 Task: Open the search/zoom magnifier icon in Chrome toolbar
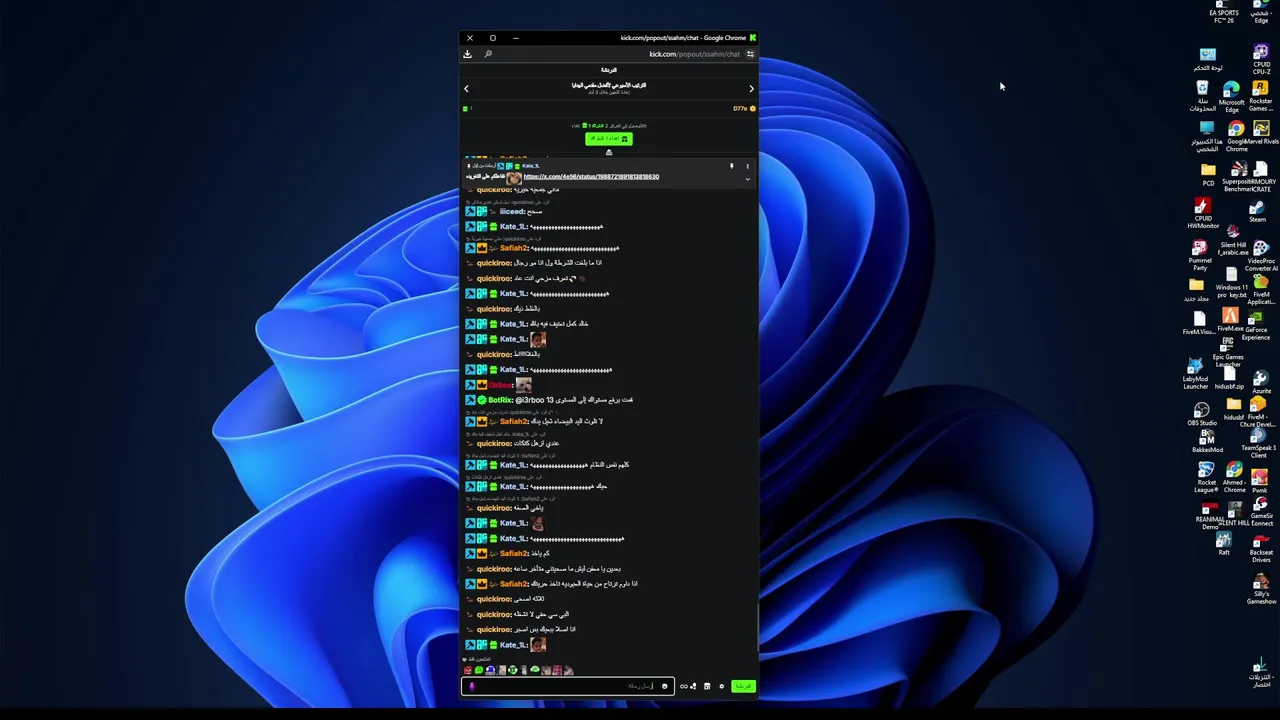coord(488,54)
